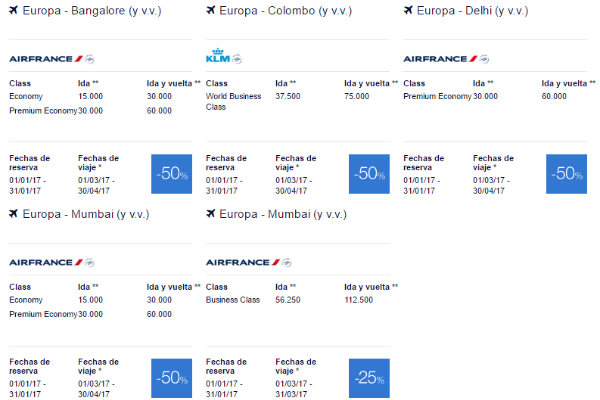Click the 112.500 round trip Business Class price
The width and height of the screenshot is (600, 400).
pyautogui.click(x=359, y=300)
